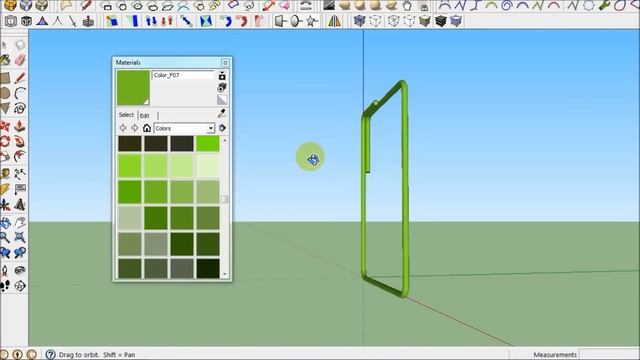
Task: Go to Previous camera view
Action: tap(5, 253)
